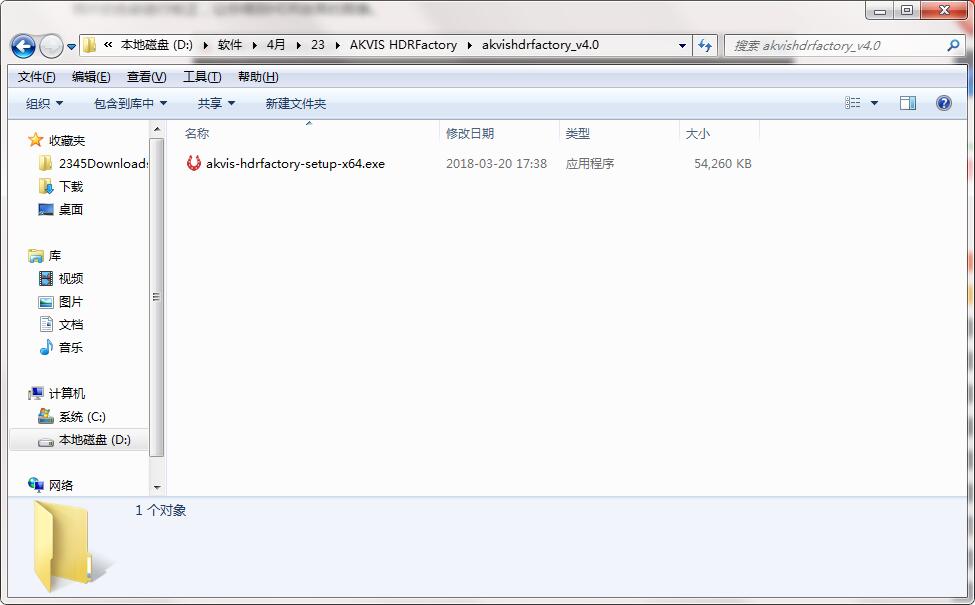Viewport: 975px width, 605px height.
Task: Open 系统 (C:) drive
Action: pos(82,417)
